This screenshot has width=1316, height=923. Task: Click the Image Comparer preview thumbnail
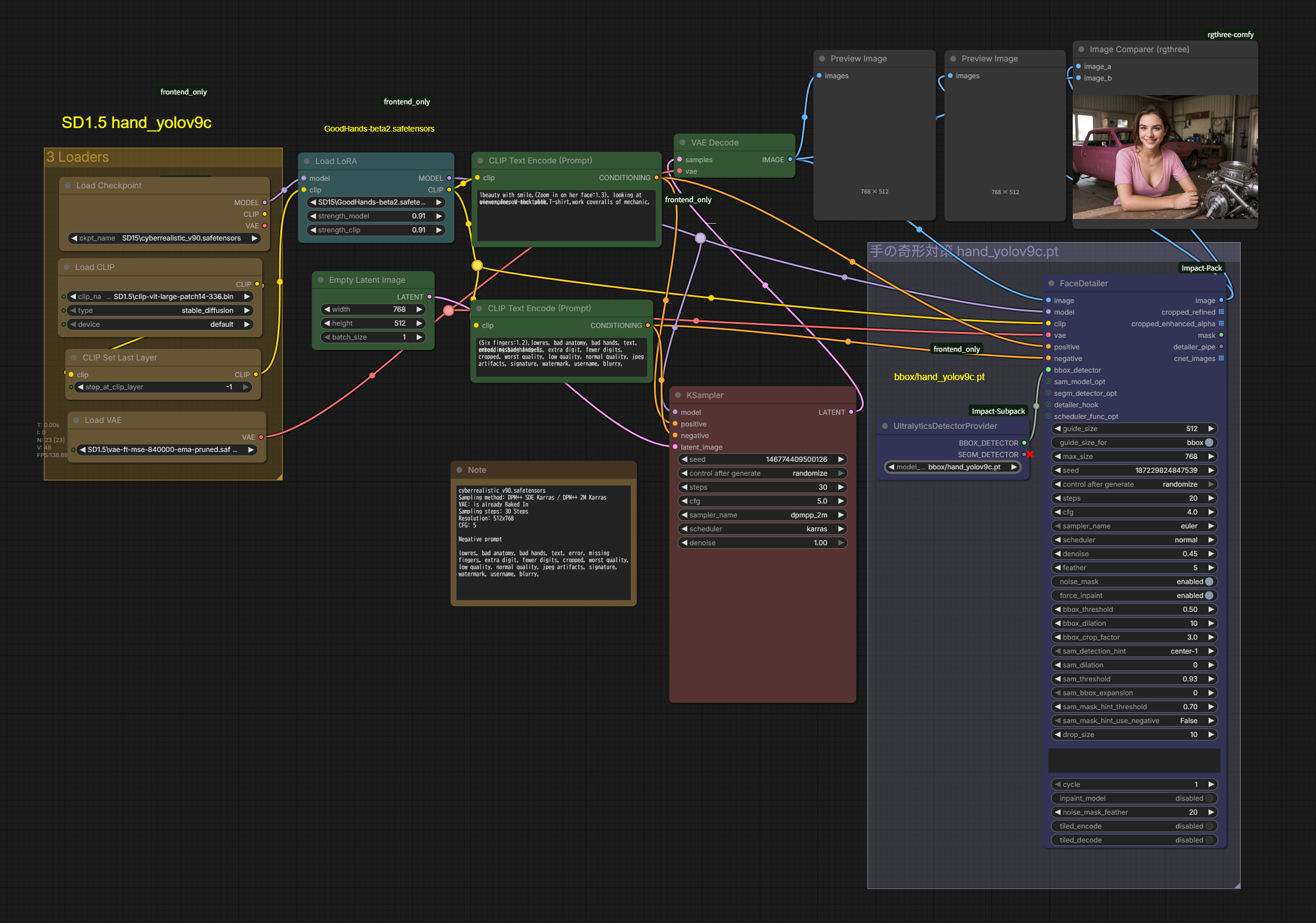1165,157
